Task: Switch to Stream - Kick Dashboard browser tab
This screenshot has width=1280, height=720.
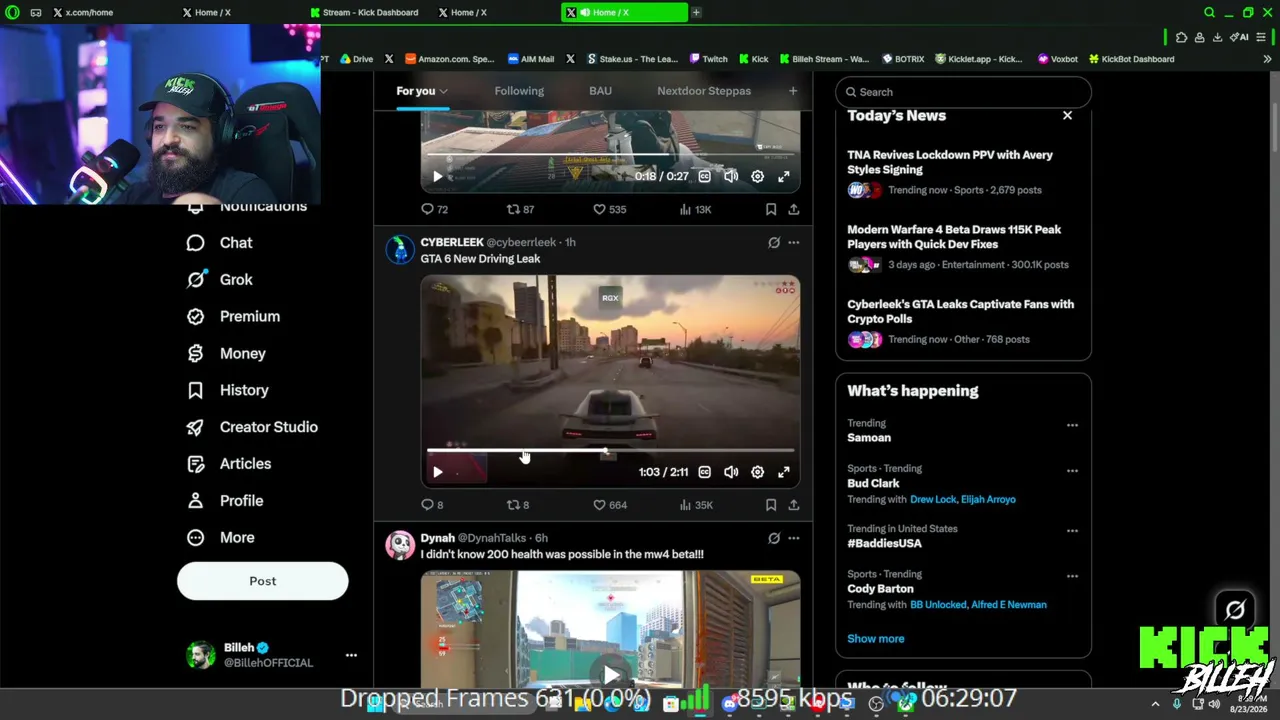Action: click(x=365, y=12)
